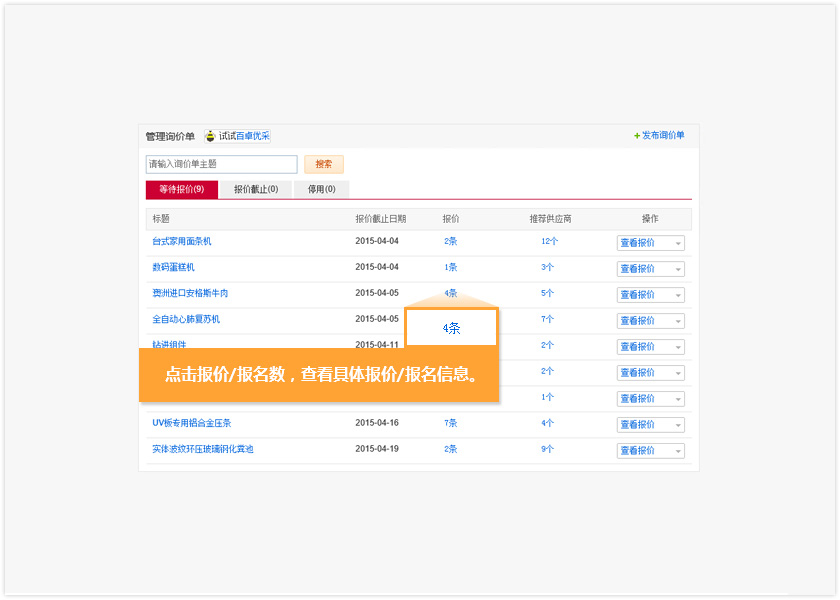840x600 pixels.
Task: Open the 台式家用面条机 inquiry
Action: coord(182,241)
